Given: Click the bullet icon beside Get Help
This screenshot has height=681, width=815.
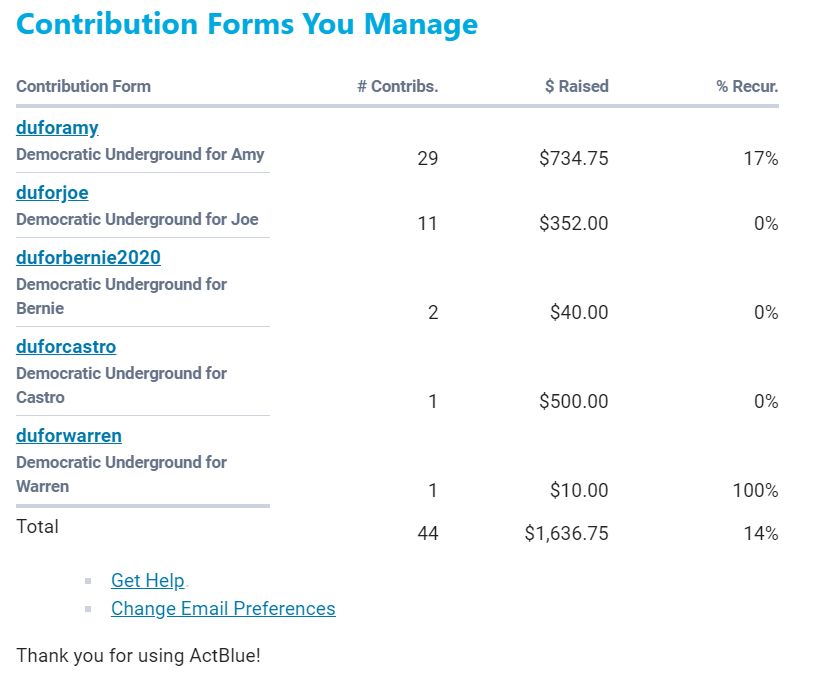Looking at the screenshot, I should (x=89, y=580).
